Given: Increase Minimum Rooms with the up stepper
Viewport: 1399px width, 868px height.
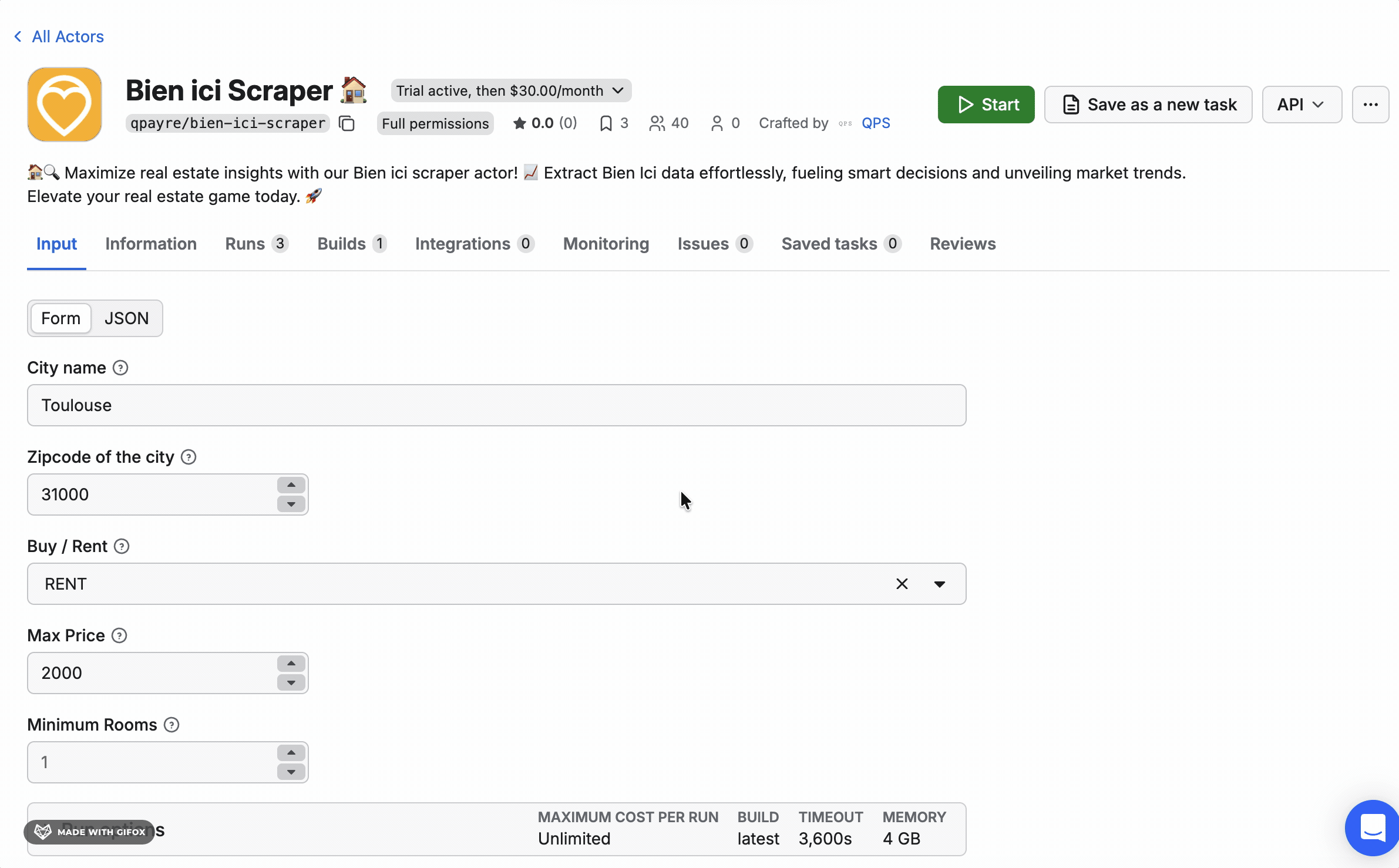Looking at the screenshot, I should [x=291, y=752].
